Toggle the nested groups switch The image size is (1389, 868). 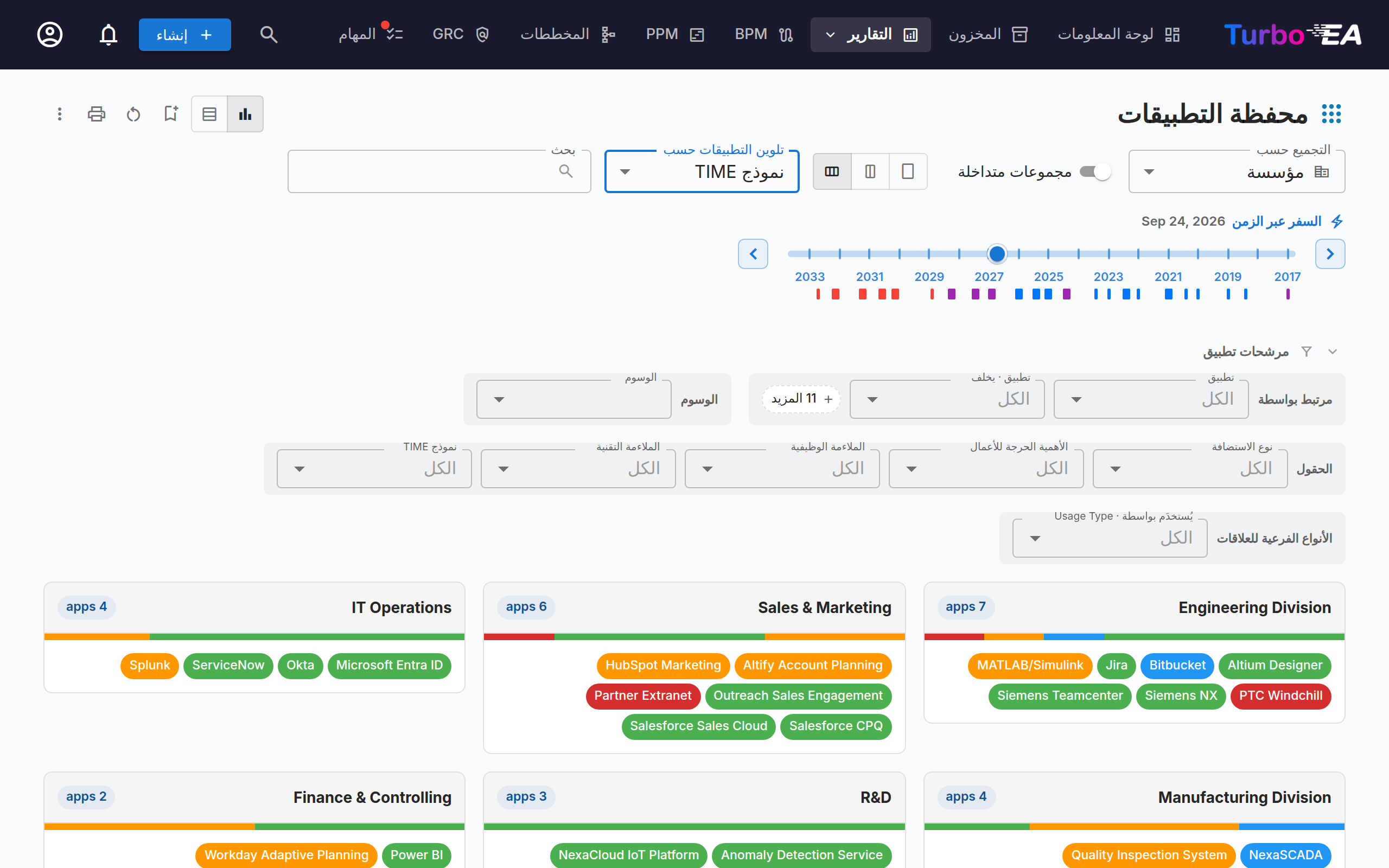[x=1095, y=171]
